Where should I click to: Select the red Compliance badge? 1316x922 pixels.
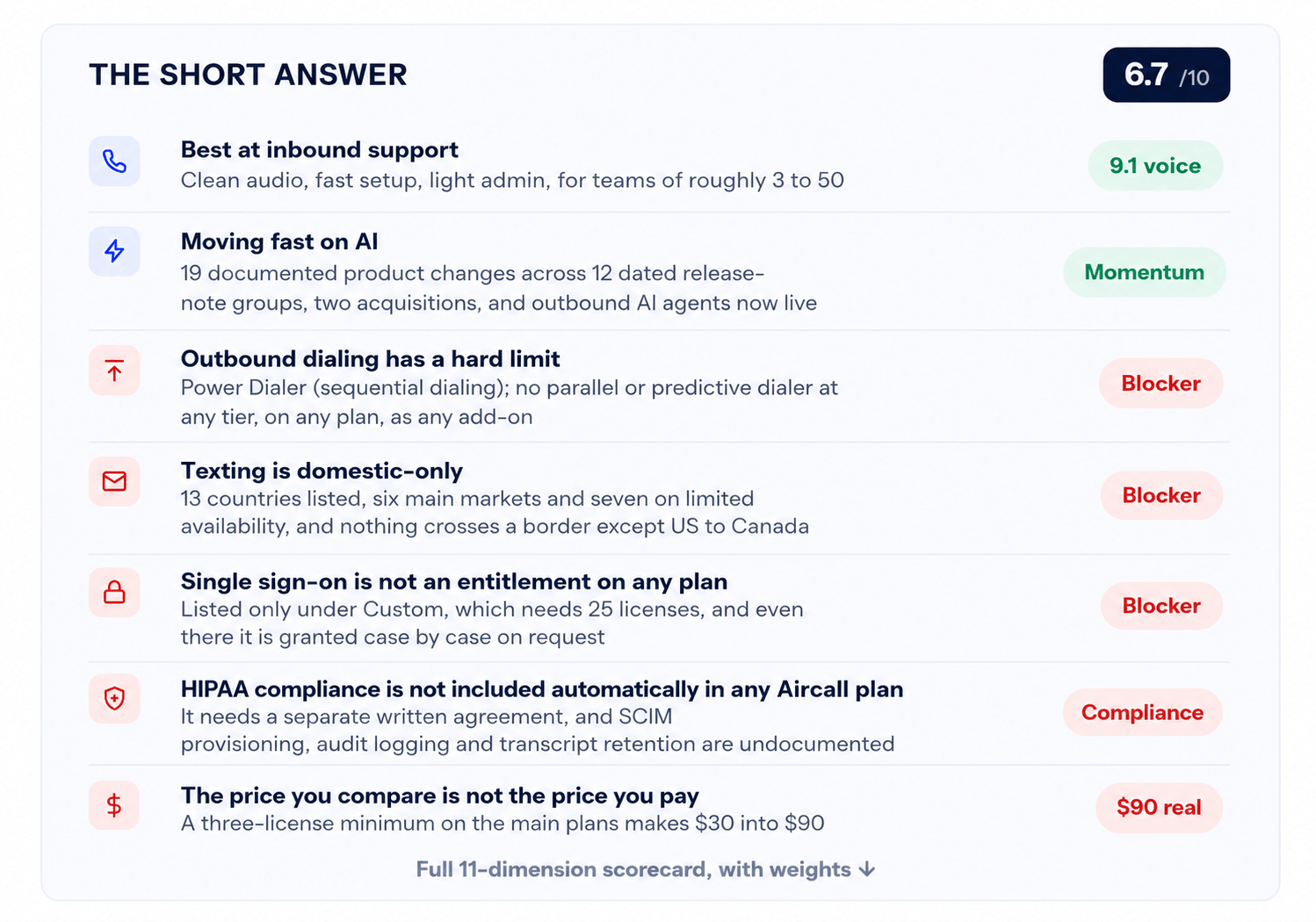[1143, 712]
